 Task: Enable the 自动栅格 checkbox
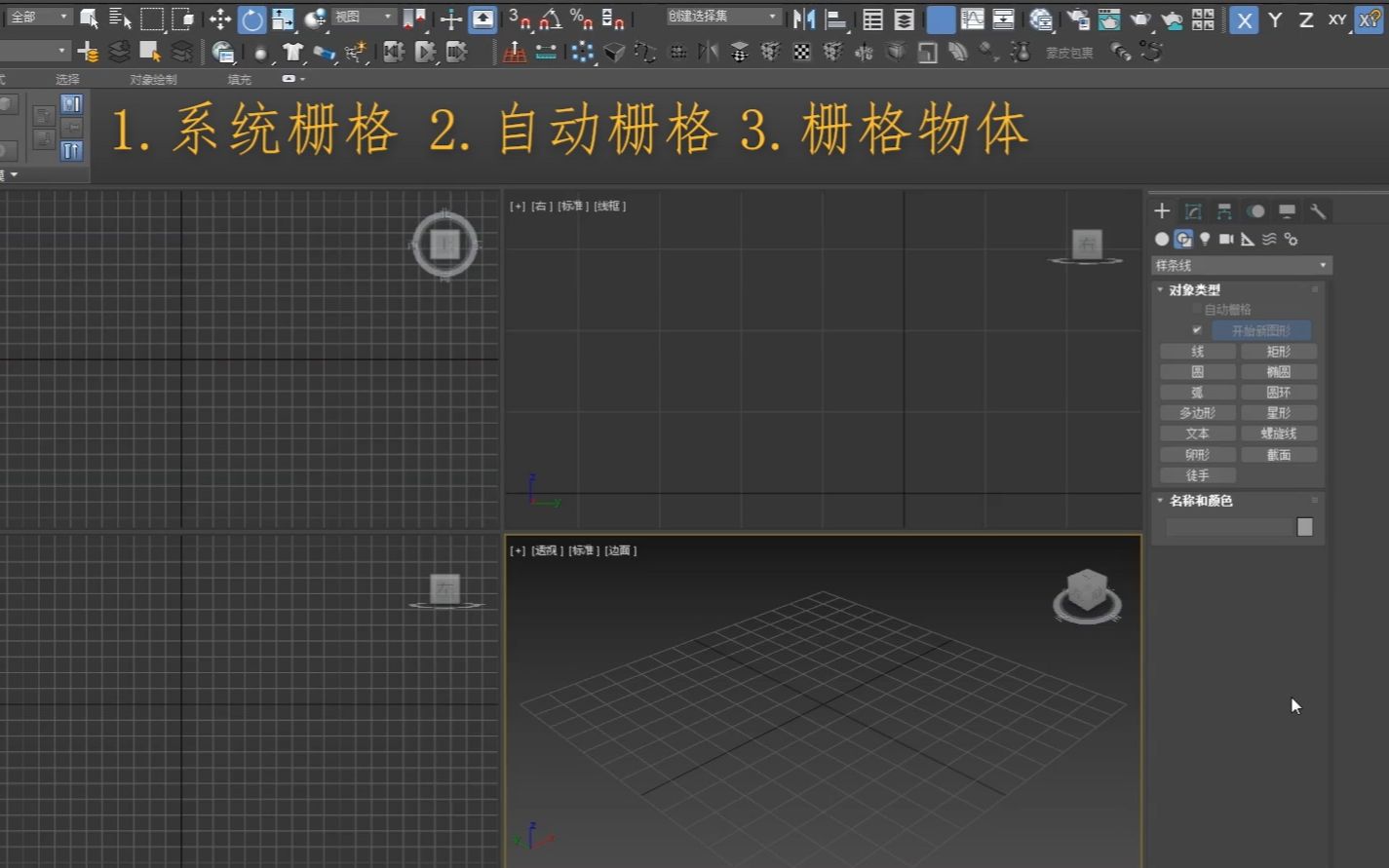tap(1197, 308)
